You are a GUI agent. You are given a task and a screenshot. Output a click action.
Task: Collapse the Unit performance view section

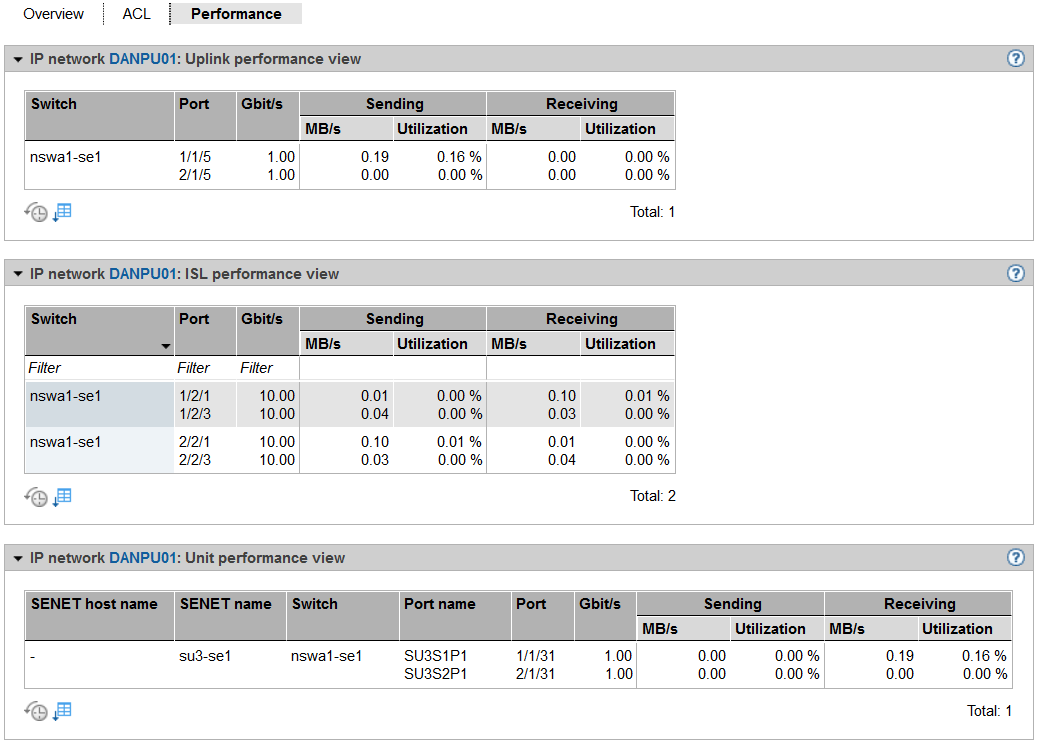pos(17,559)
